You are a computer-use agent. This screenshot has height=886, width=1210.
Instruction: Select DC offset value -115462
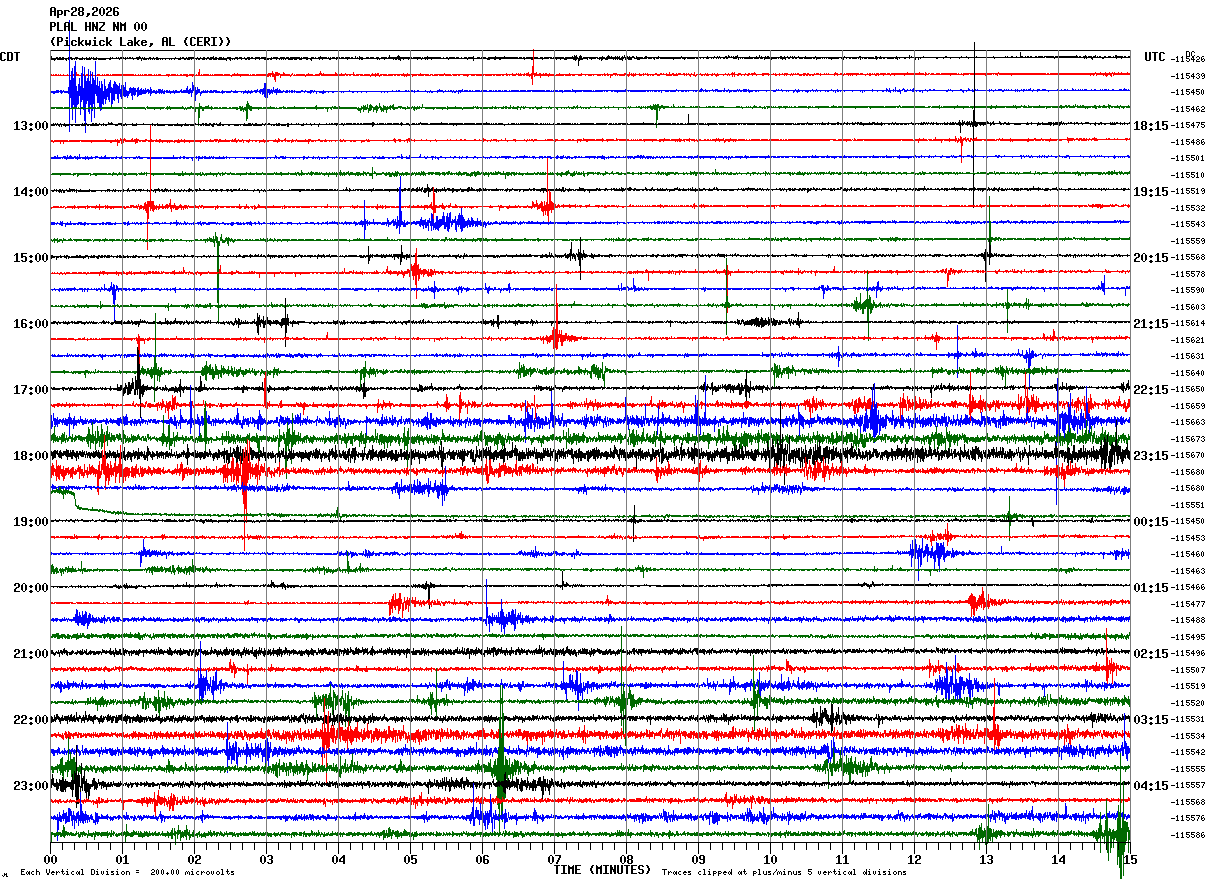(1188, 109)
